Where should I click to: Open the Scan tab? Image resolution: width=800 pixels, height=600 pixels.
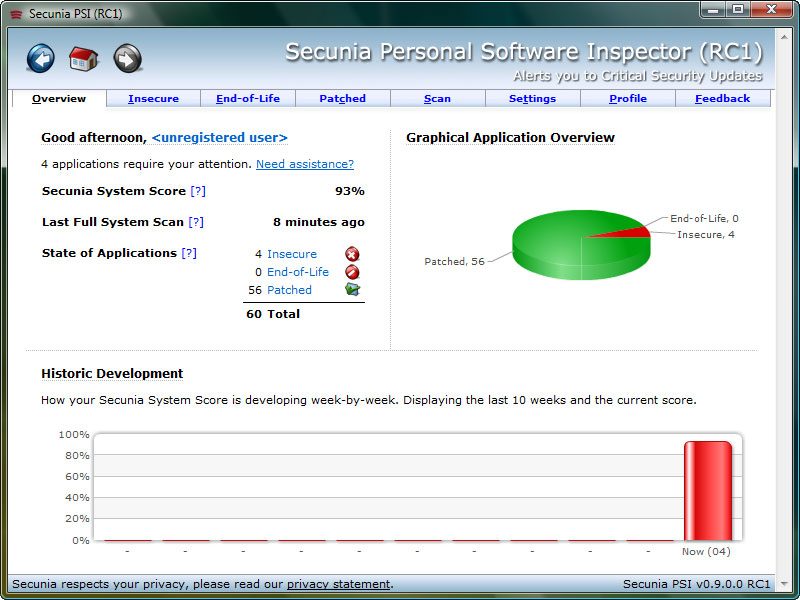438,98
